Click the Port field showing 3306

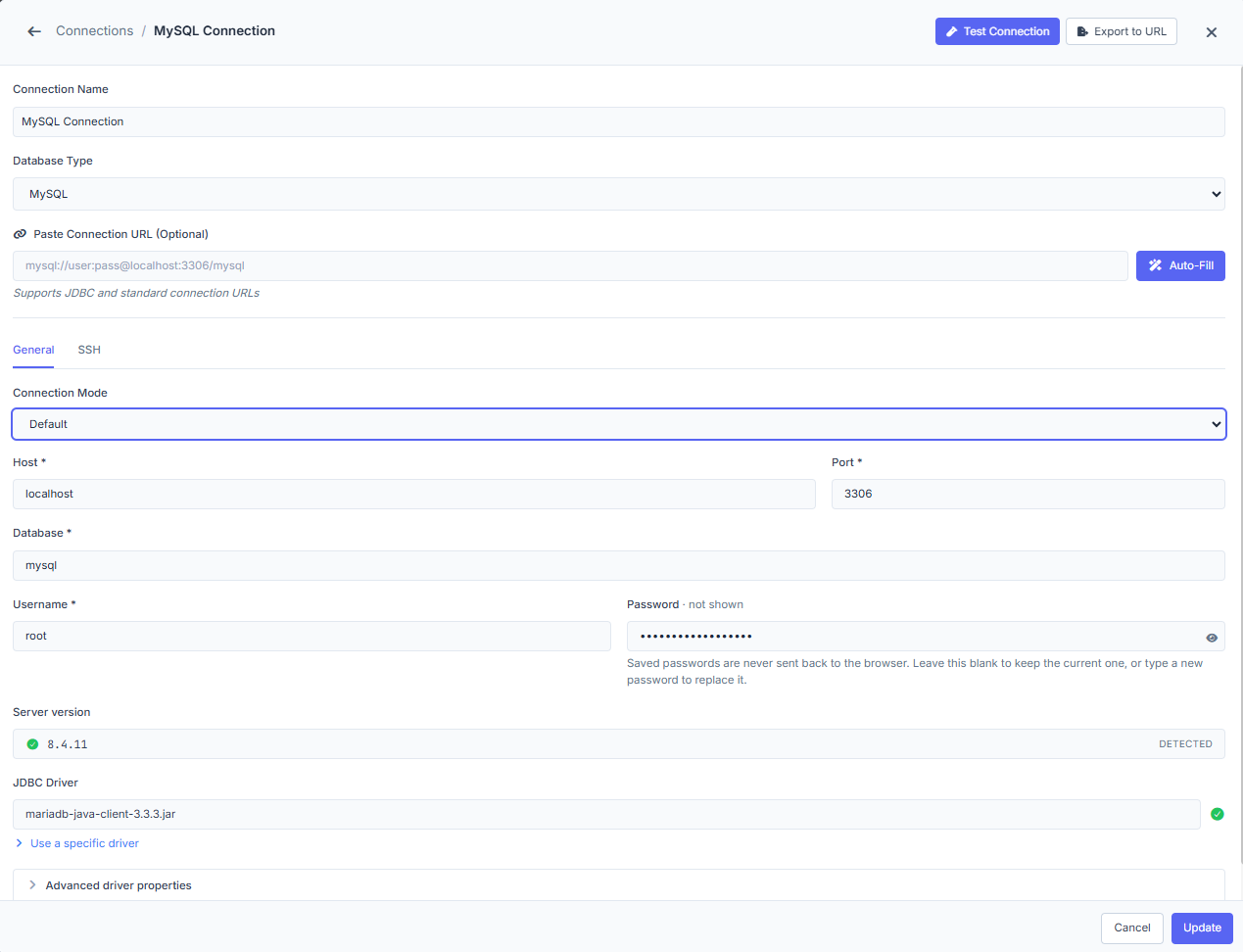1028,494
